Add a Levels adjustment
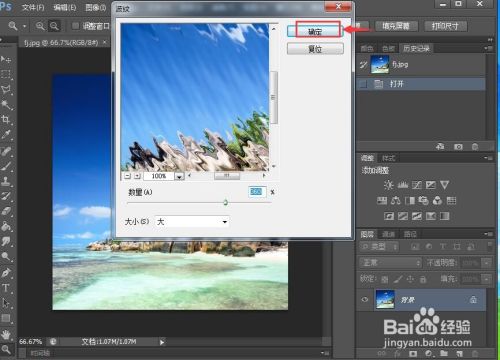The width and height of the screenshot is (500, 360). [403, 185]
